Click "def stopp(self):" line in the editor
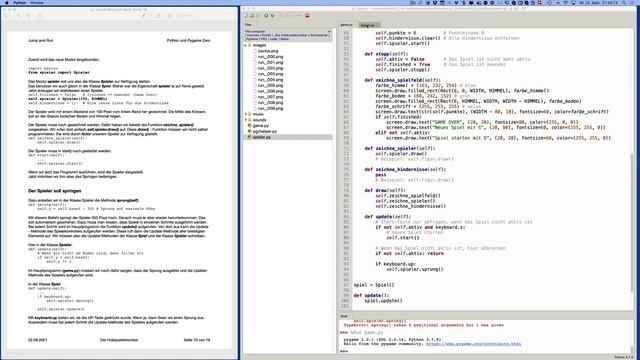Image resolution: width=640 pixels, height=360 pixels. coord(386,54)
